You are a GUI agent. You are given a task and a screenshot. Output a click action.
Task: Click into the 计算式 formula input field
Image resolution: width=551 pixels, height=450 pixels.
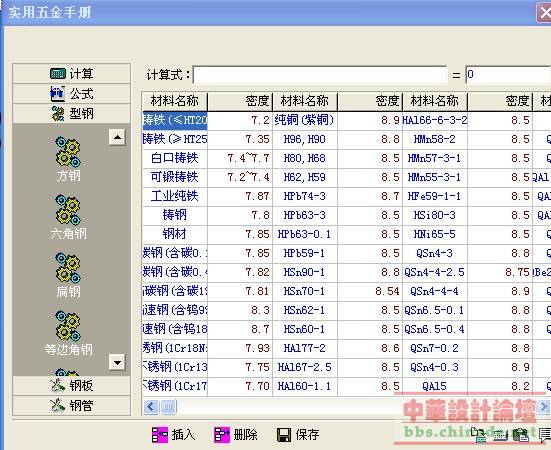[320, 74]
